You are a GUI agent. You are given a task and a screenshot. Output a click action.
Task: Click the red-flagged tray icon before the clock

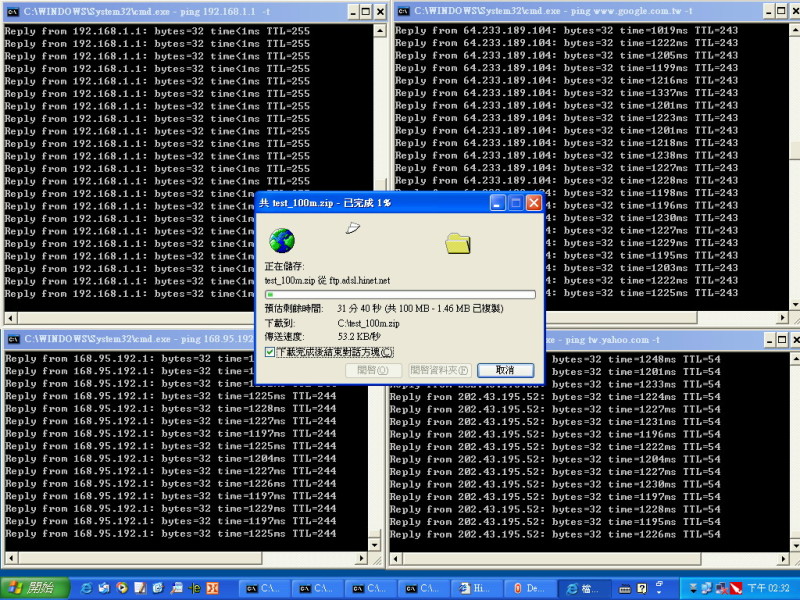(736, 588)
